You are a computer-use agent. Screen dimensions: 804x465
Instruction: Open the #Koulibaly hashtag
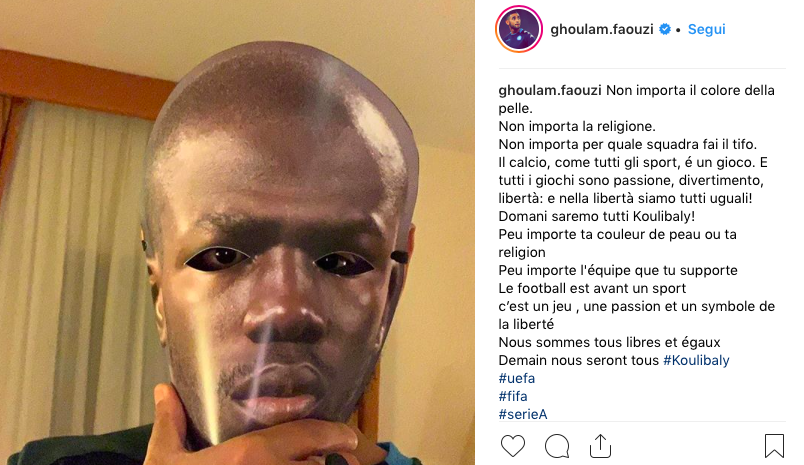coord(696,360)
